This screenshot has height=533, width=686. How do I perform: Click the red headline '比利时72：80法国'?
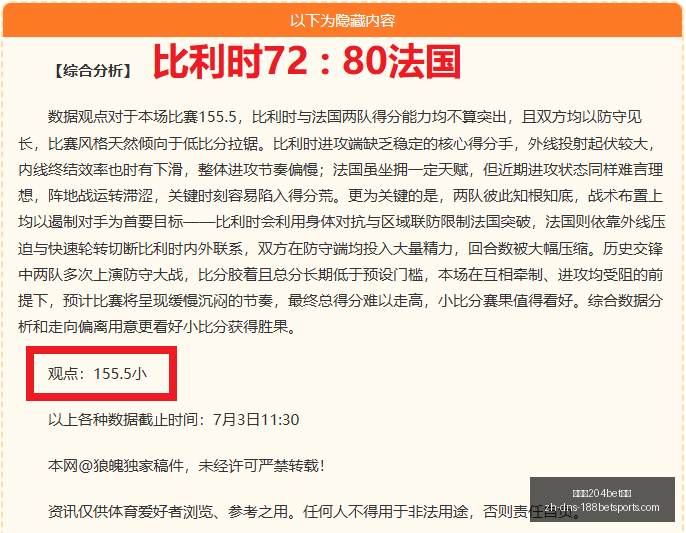coord(307,61)
